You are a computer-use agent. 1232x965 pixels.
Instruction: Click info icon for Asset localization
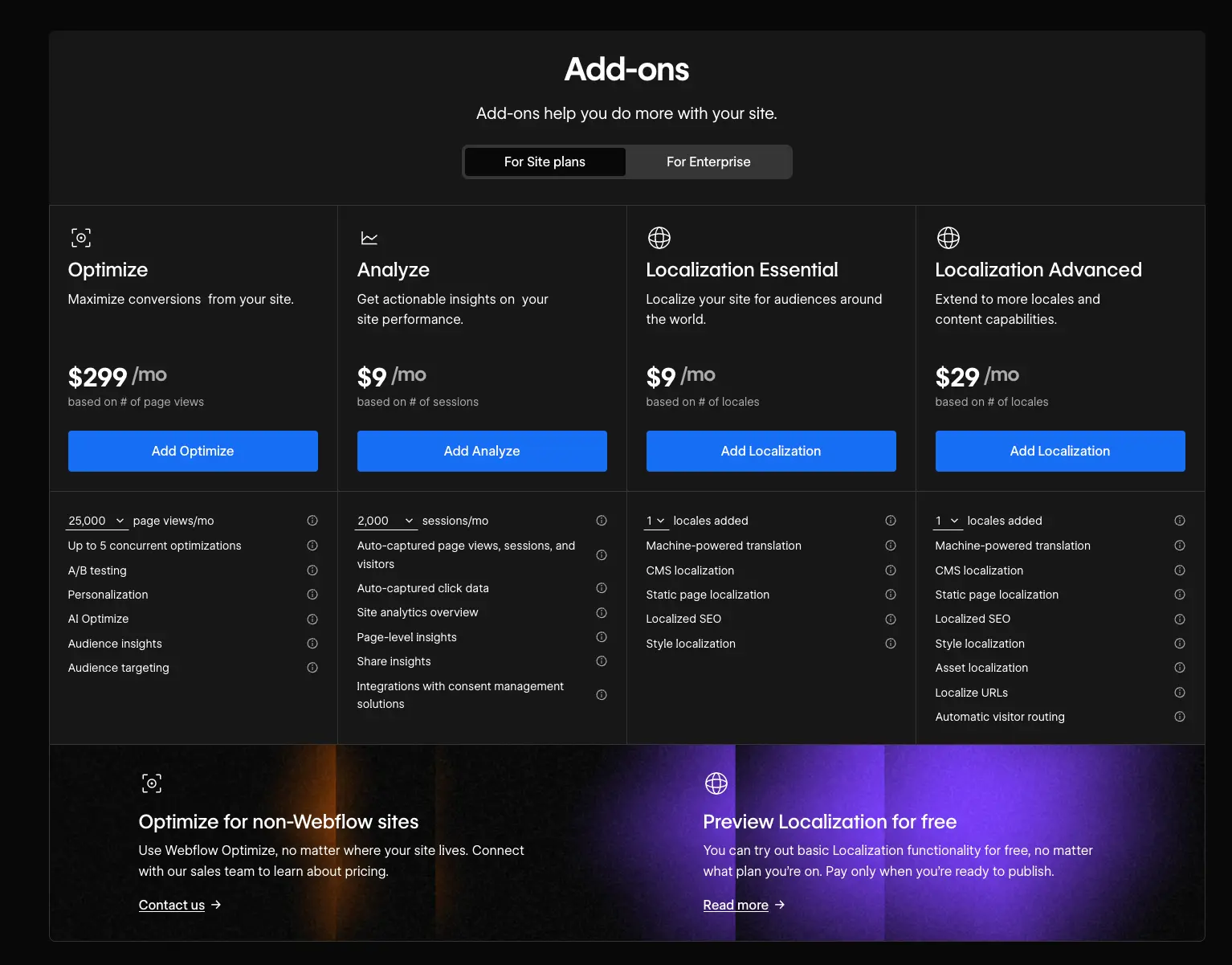click(1180, 668)
